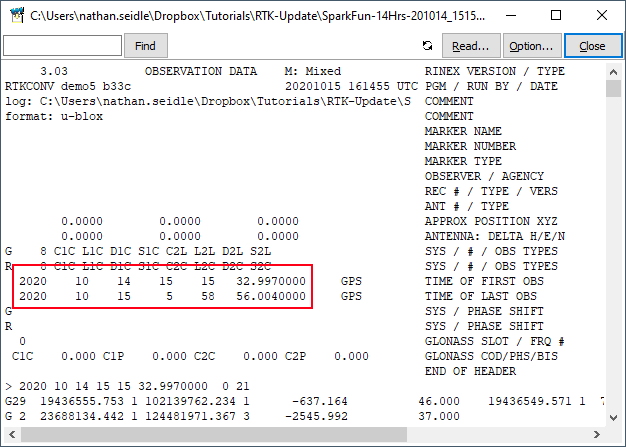This screenshot has height=447, width=626.
Task: Click 'MARKER TYPE' label
Action: point(463,162)
